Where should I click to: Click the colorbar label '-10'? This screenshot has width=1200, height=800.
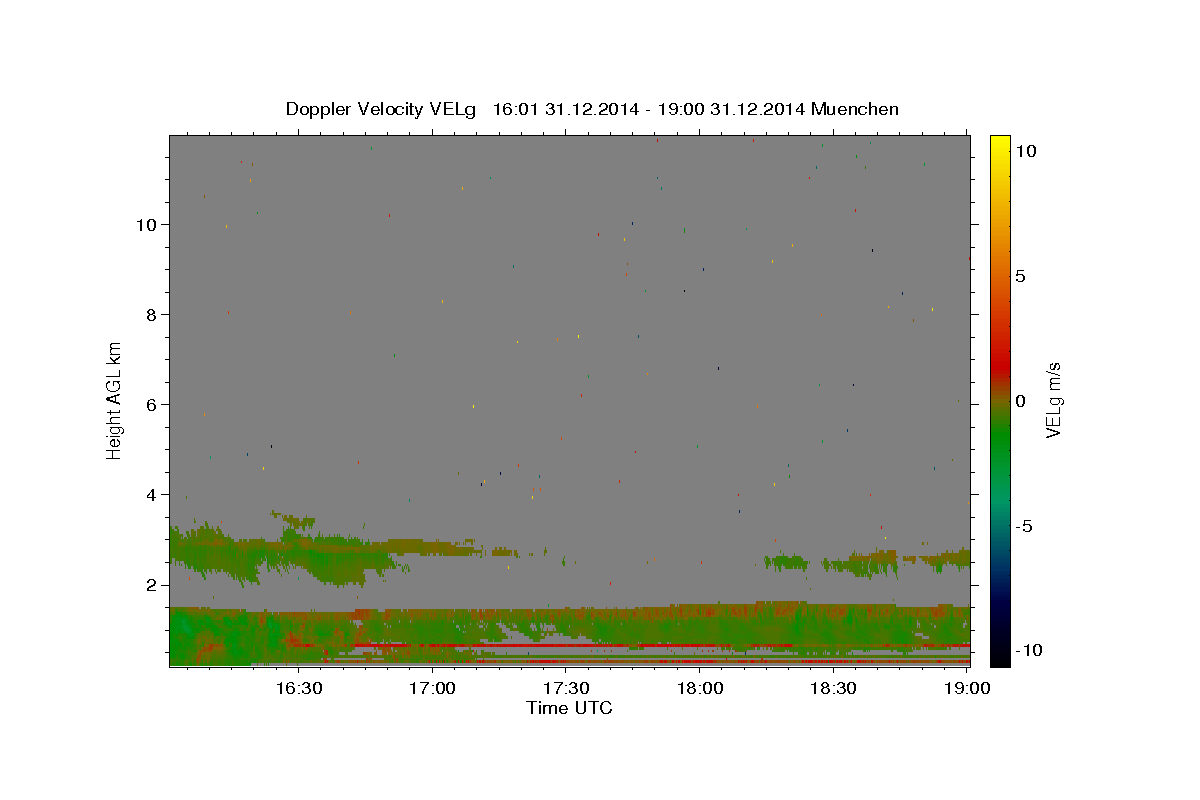(x=1030, y=651)
